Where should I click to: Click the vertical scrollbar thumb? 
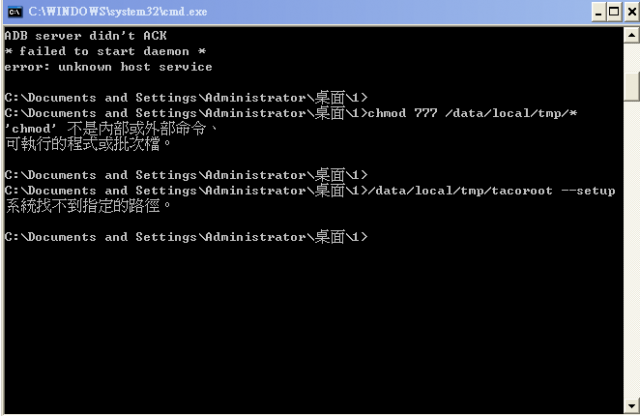click(x=631, y=87)
